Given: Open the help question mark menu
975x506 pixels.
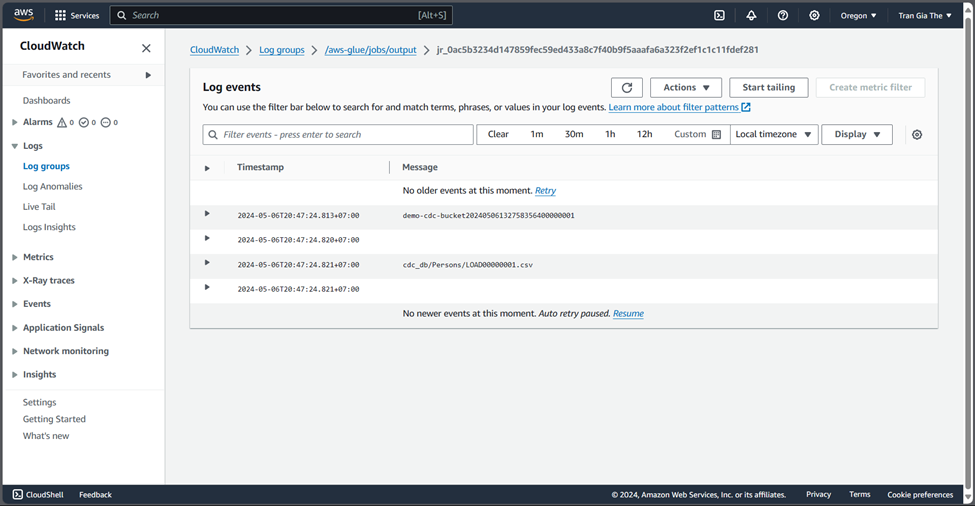Looking at the screenshot, I should point(783,16).
